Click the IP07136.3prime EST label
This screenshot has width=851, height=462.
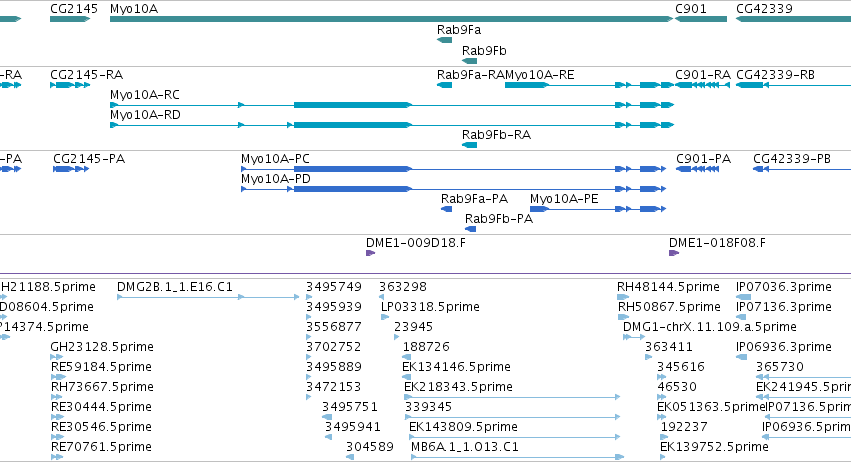(x=784, y=307)
